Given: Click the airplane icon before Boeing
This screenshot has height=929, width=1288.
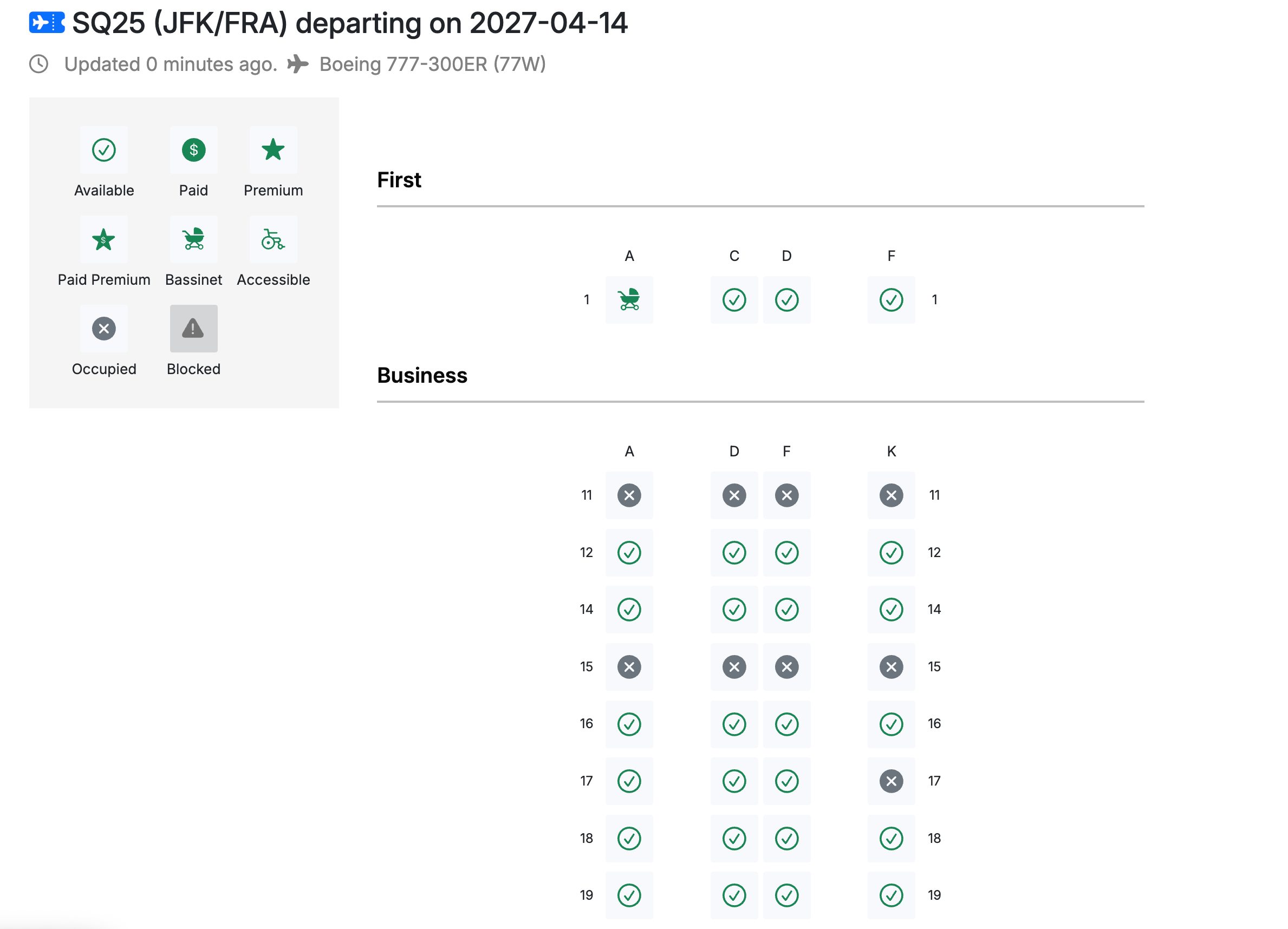Looking at the screenshot, I should (297, 64).
